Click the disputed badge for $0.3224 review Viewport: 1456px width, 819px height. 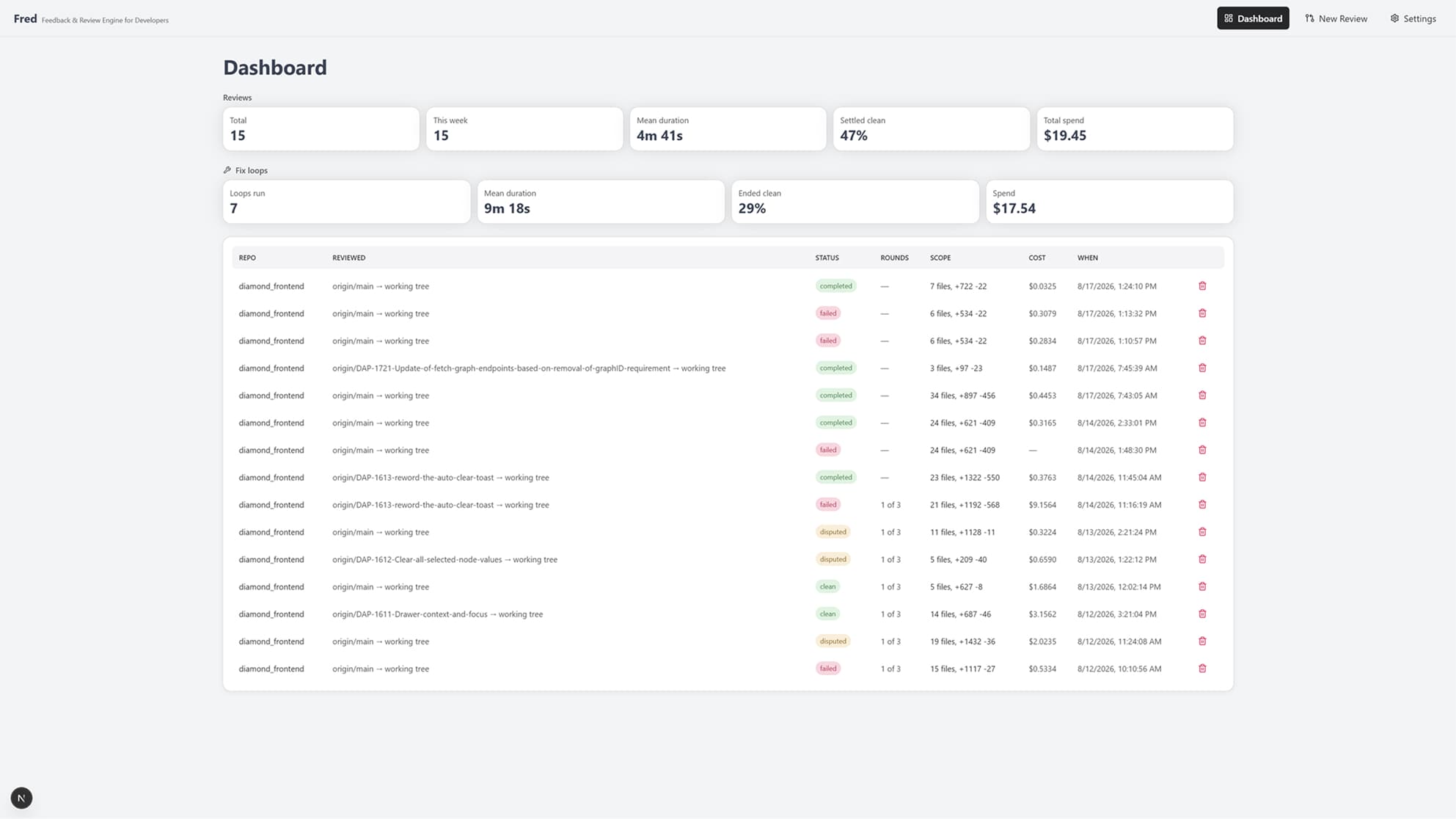[833, 532]
